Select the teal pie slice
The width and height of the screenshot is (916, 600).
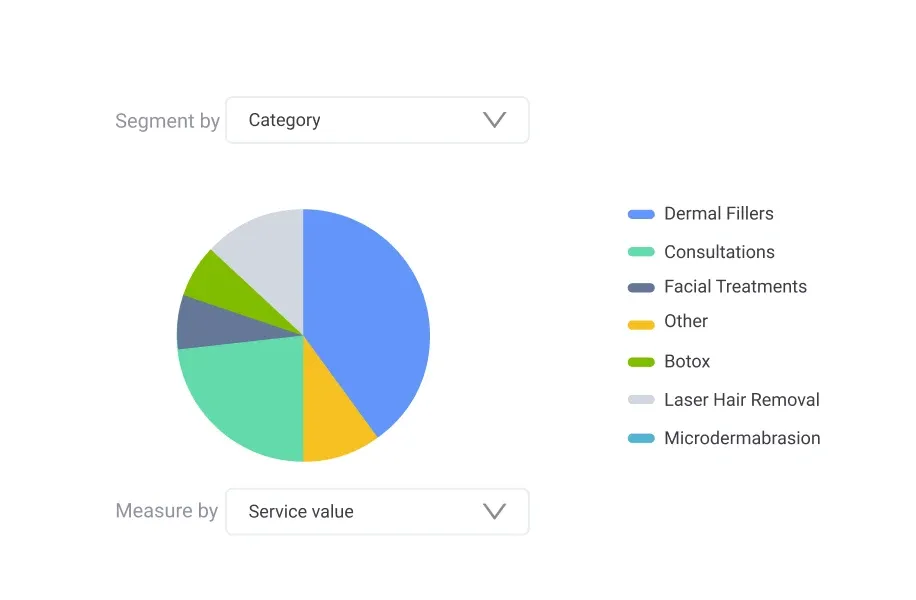pyautogui.click(x=245, y=395)
